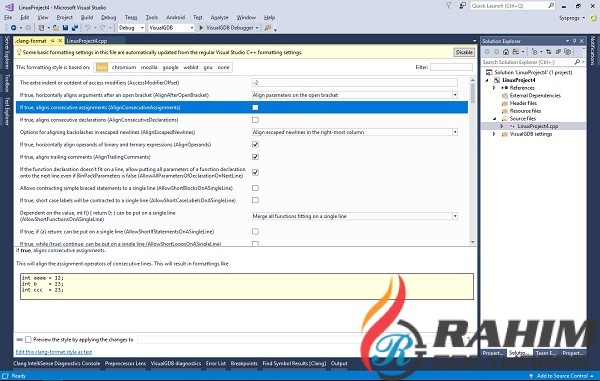Check AllowShortIfStatementsOnASingleLine checkbox
This screenshot has width=600, height=381.
point(255,231)
